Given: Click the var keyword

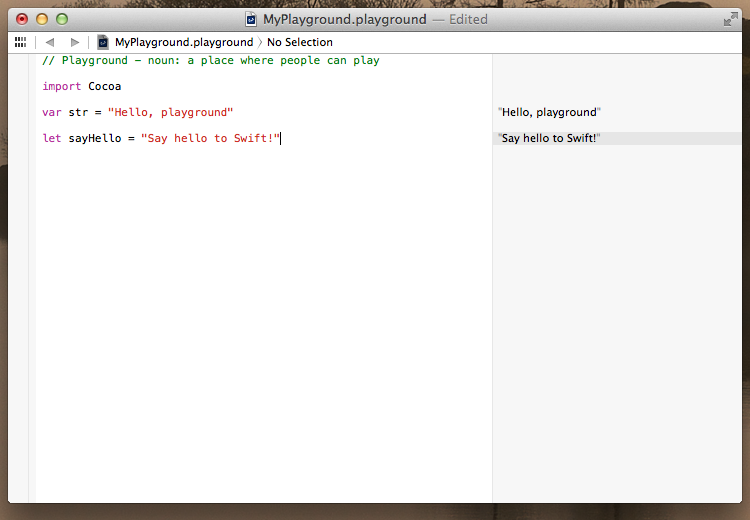Looking at the screenshot, I should pos(52,112).
